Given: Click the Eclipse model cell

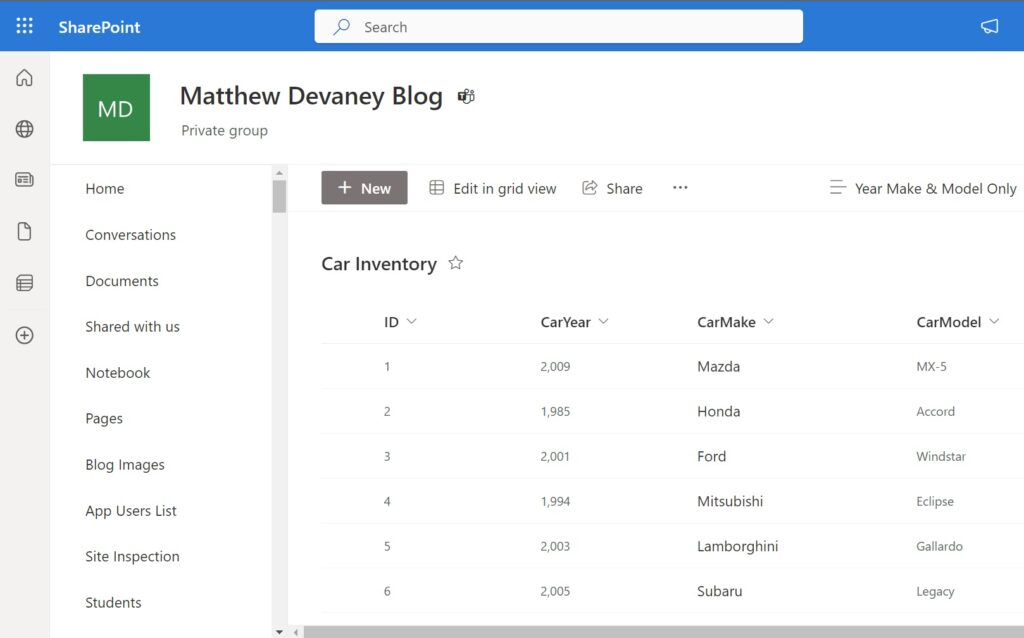Looking at the screenshot, I should [x=935, y=502].
